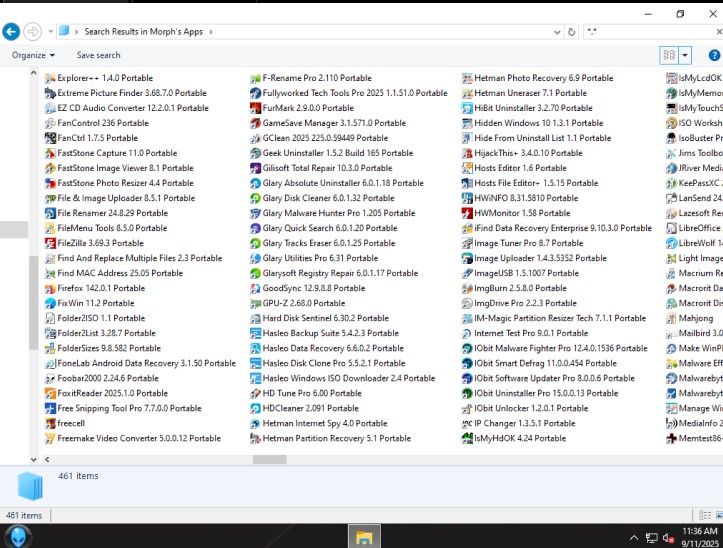Click the refresh button in address bar
The width and height of the screenshot is (723, 548).
point(571,32)
